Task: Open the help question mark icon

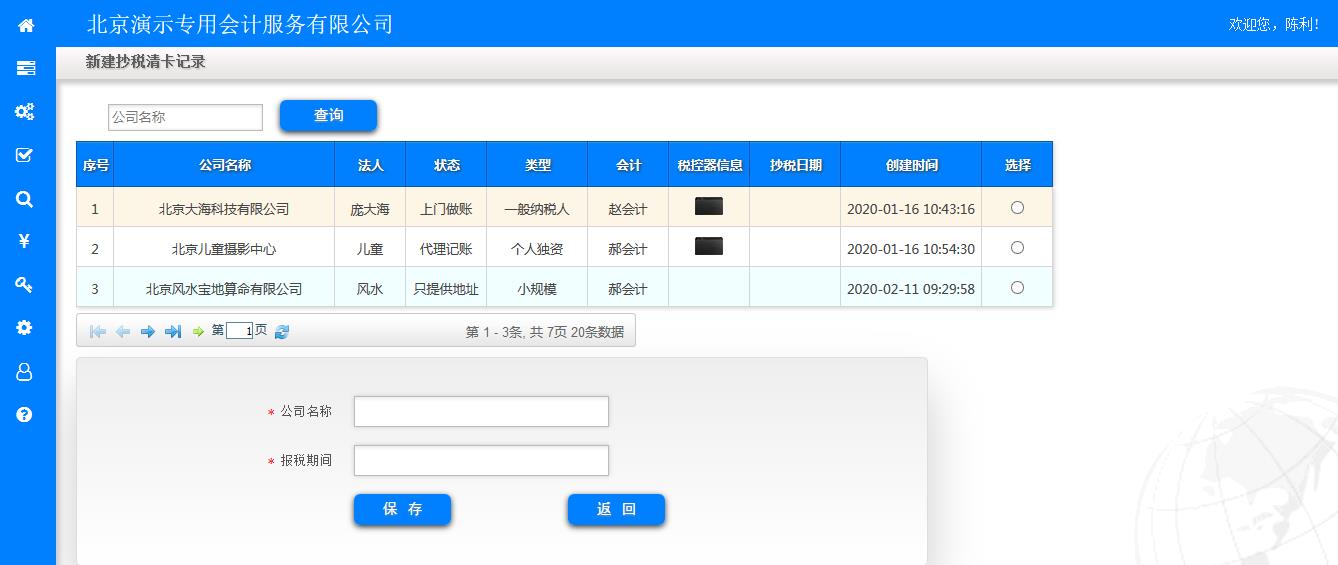Action: (x=25, y=414)
